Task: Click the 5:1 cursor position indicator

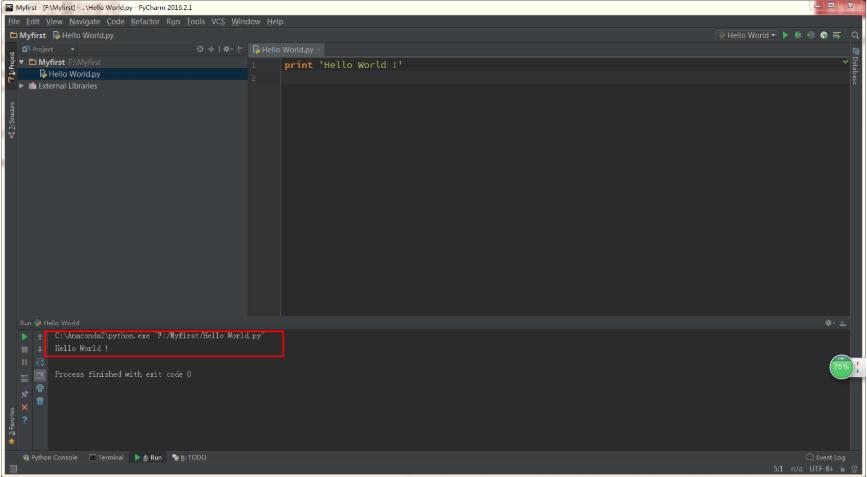Action: coord(778,469)
